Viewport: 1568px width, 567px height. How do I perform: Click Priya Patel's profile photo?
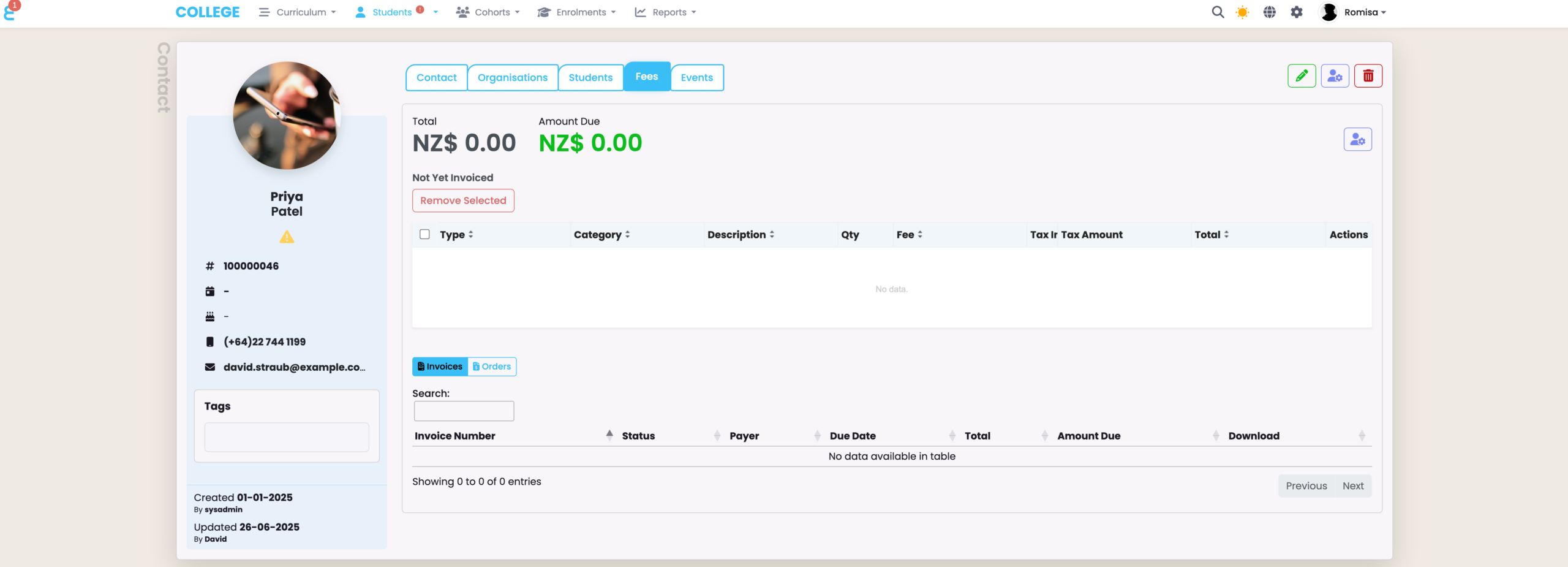pos(287,115)
